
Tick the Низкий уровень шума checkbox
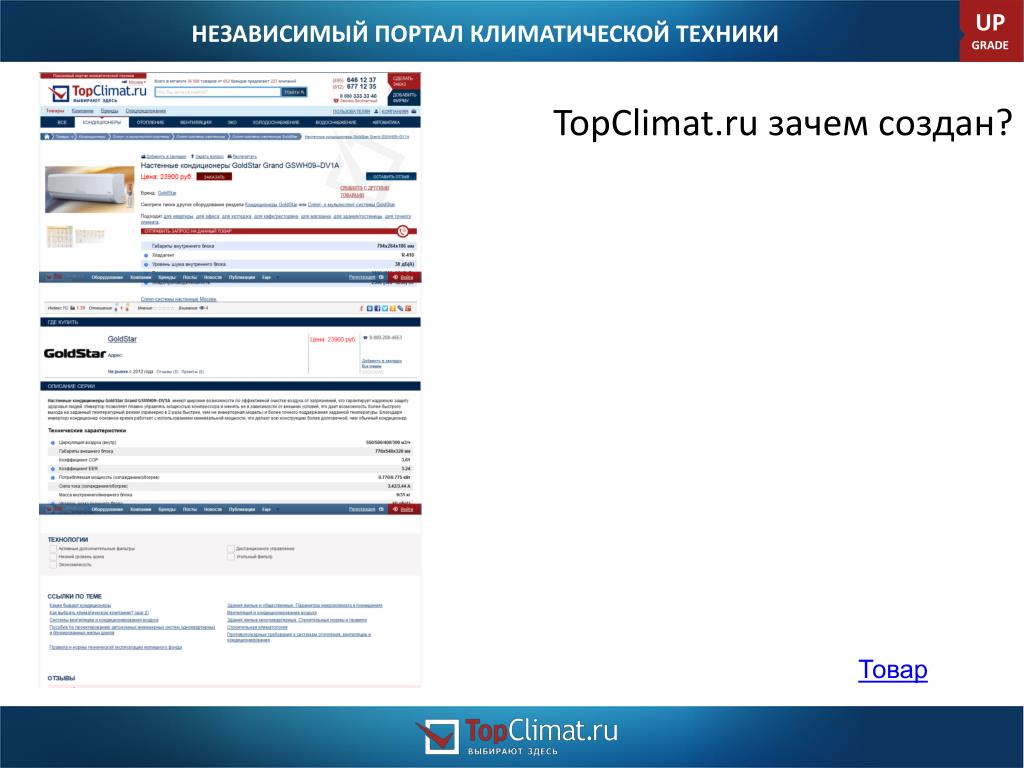click(53, 556)
